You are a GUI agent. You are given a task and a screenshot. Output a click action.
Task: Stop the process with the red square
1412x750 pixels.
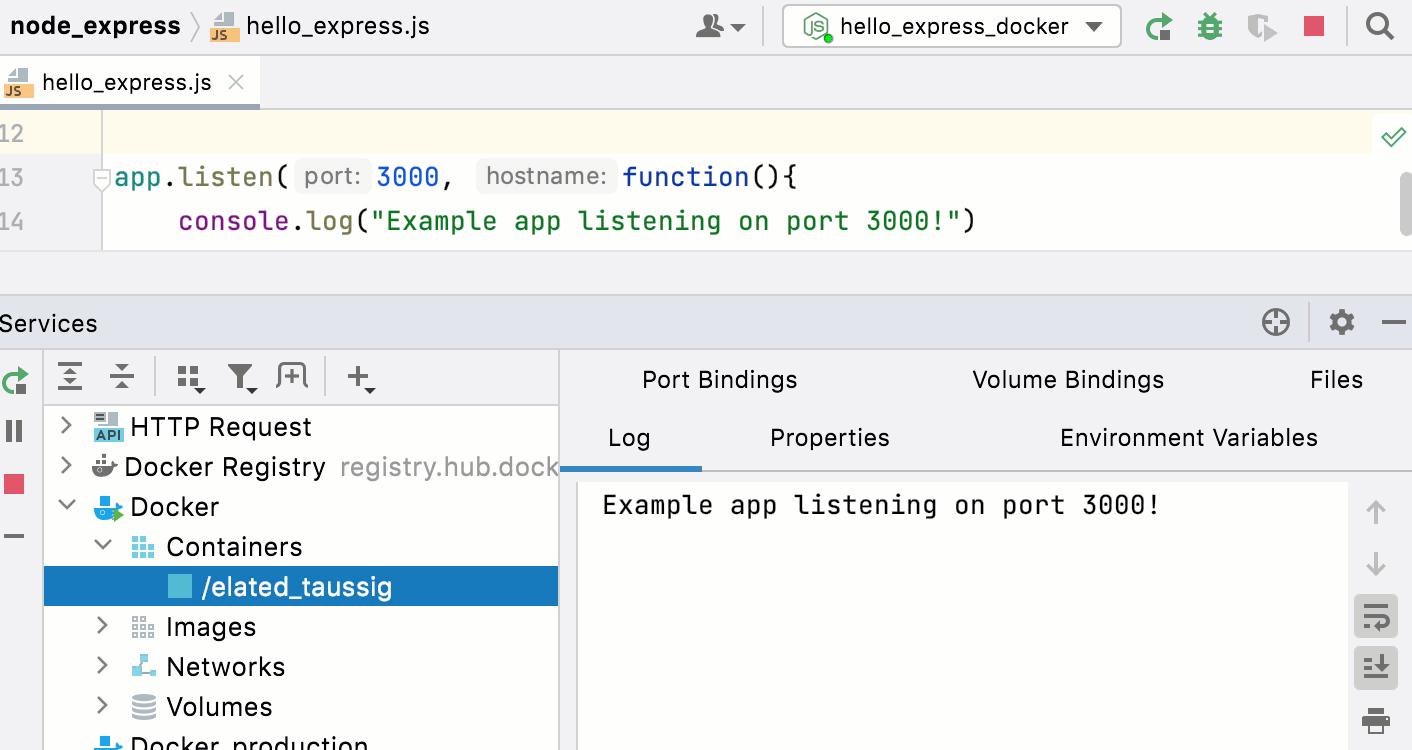coord(1313,26)
